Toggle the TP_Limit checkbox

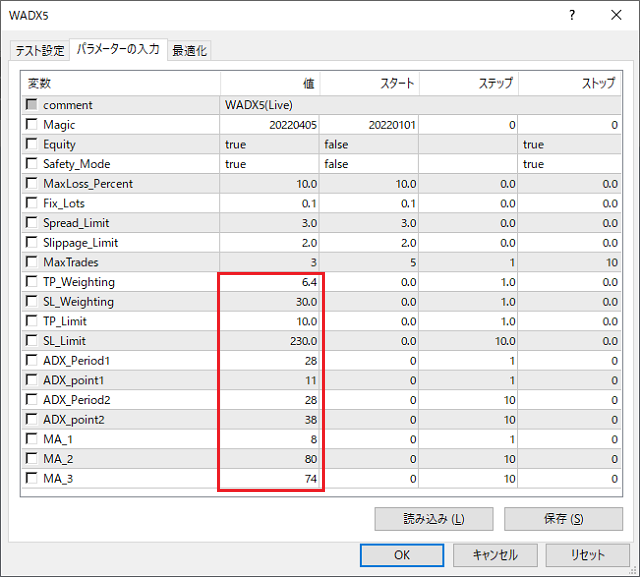click(x=31, y=321)
